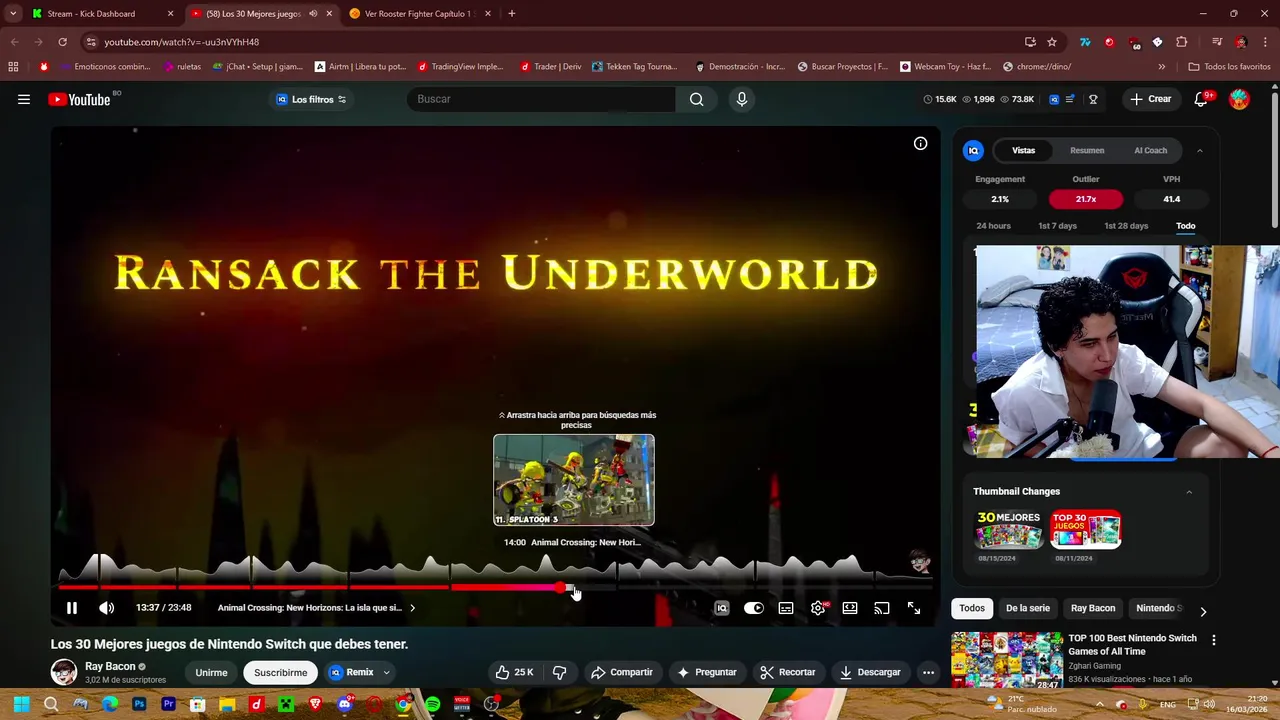The image size is (1280, 720).
Task: Toggle autoplay switch in player
Action: pyautogui.click(x=754, y=608)
